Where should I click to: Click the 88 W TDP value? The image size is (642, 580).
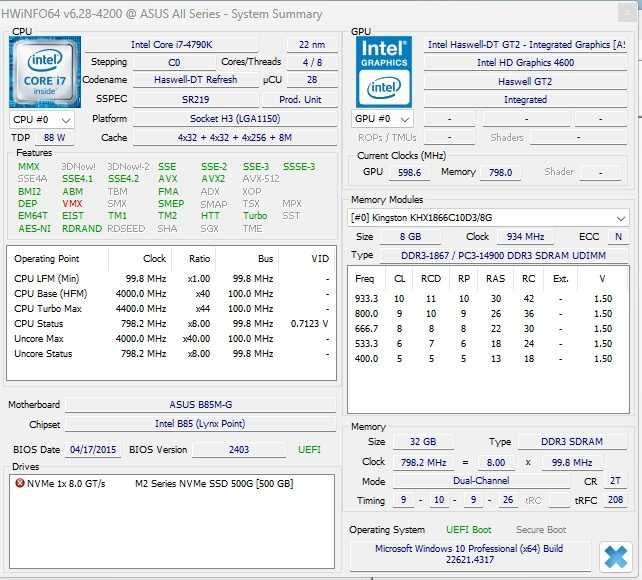pyautogui.click(x=54, y=138)
